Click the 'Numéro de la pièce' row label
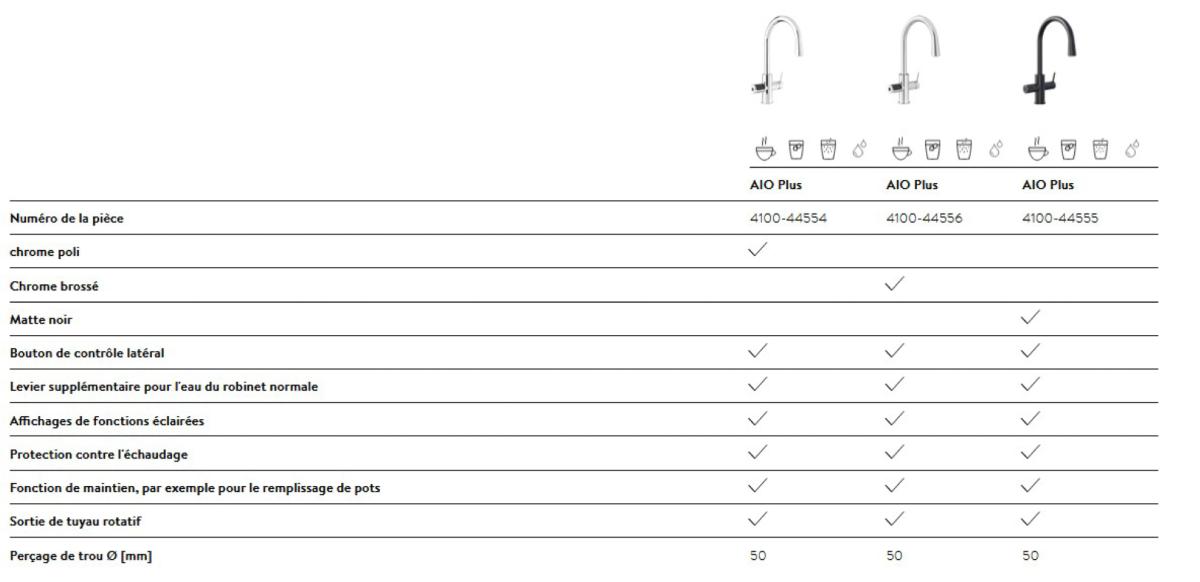This screenshot has height=582, width=1200. [x=67, y=219]
